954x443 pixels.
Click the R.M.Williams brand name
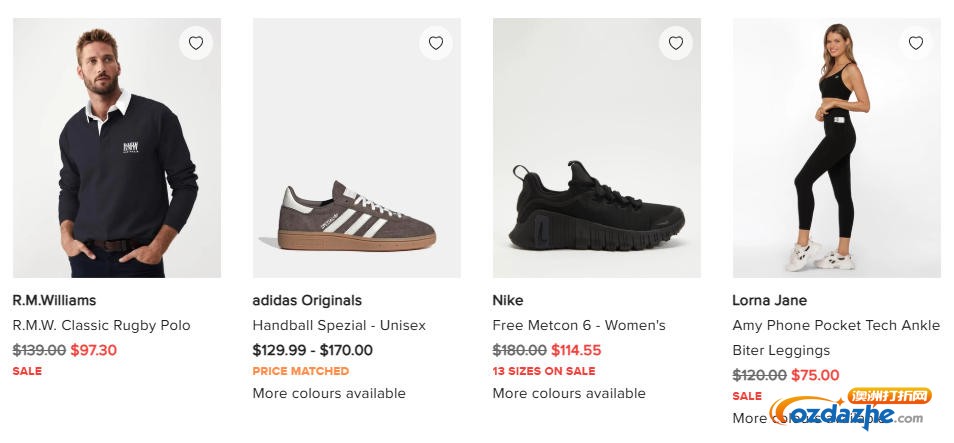(54, 300)
